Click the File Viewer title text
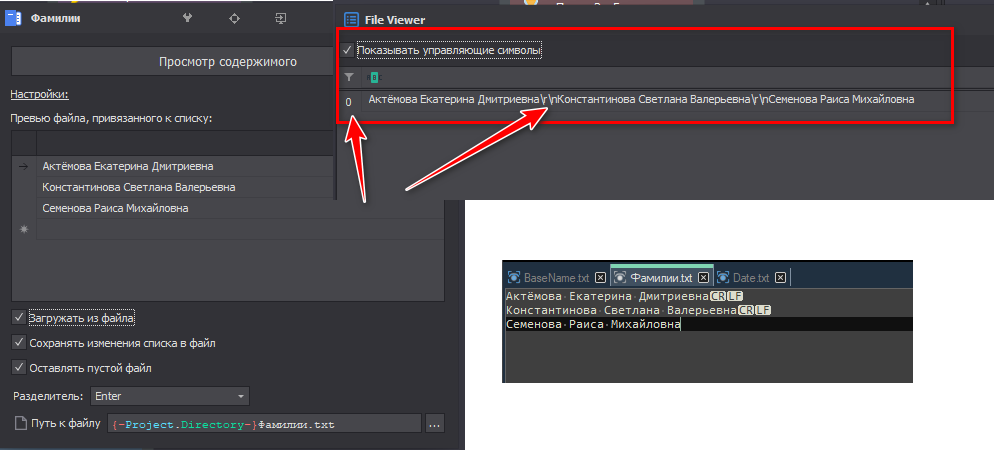This screenshot has width=994, height=450. coord(395,20)
